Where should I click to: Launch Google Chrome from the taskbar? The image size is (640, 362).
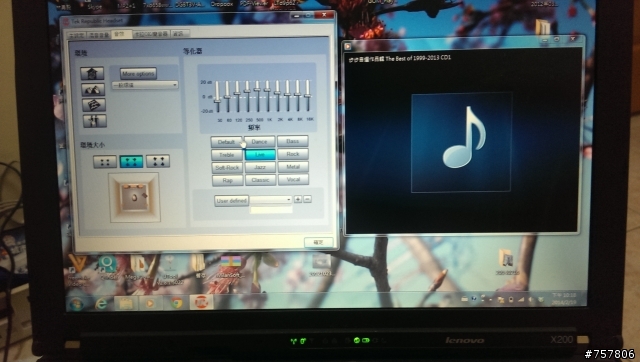176,303
